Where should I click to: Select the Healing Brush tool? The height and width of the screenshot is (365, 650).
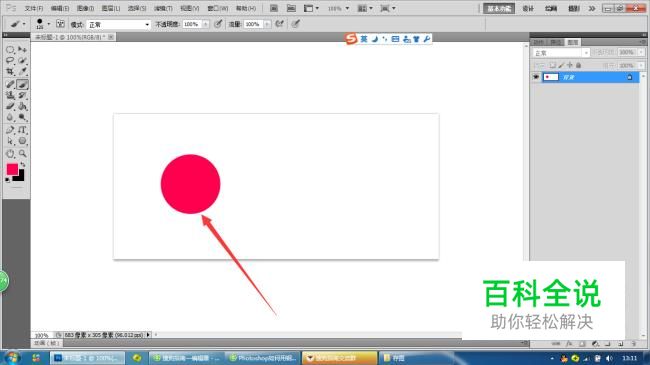pos(10,84)
